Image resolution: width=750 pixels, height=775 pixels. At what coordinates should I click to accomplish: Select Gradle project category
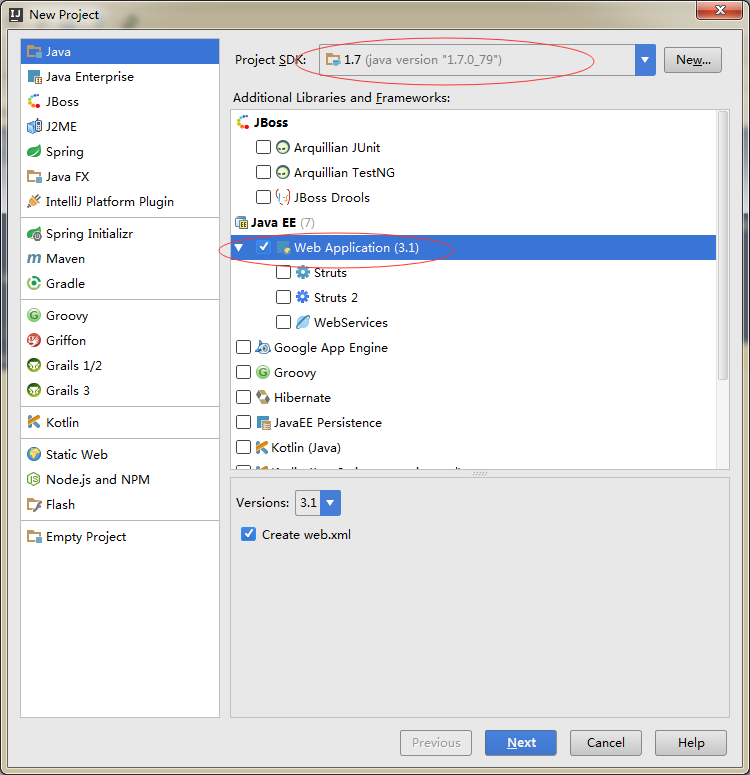pos(120,283)
